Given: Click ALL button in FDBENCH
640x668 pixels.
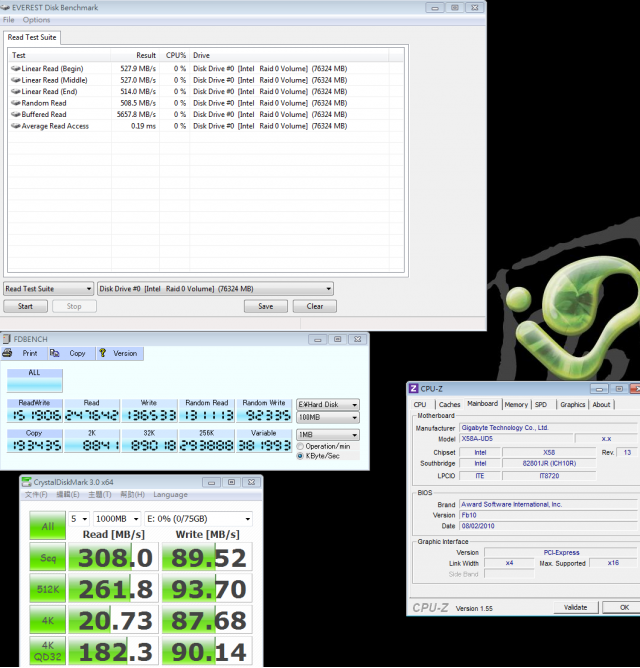Looking at the screenshot, I should click(x=35, y=380).
